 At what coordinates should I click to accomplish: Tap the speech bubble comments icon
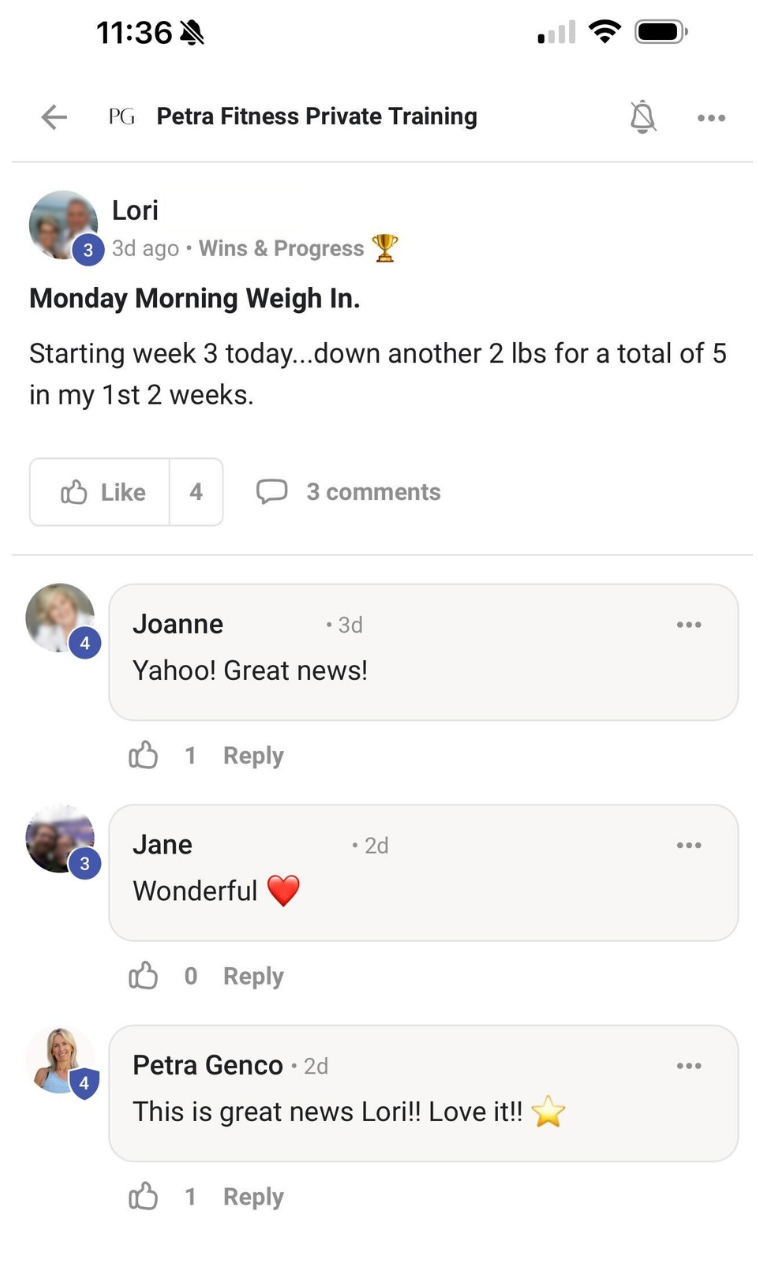[272, 492]
